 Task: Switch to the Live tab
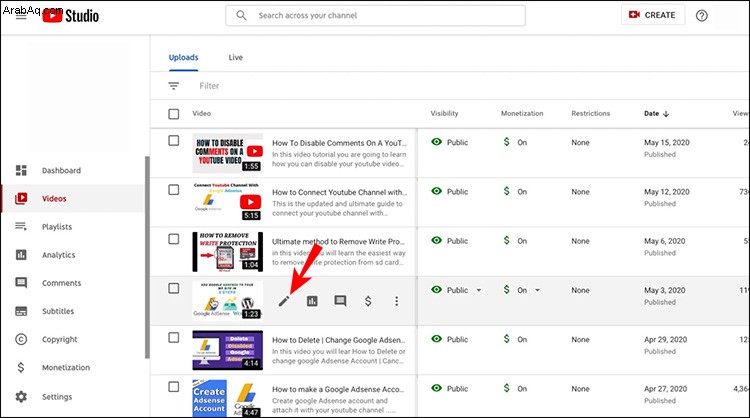tap(235, 57)
